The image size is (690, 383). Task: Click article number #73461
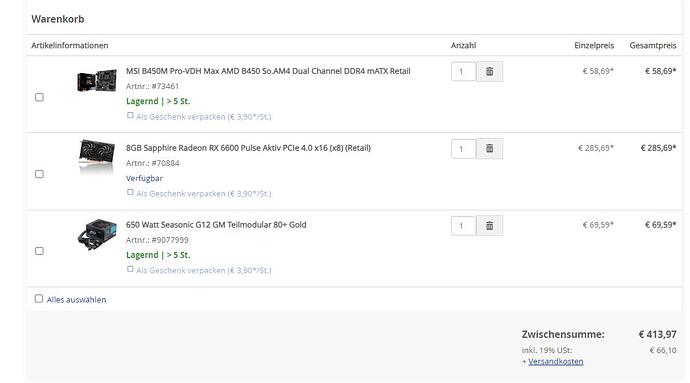152,86
